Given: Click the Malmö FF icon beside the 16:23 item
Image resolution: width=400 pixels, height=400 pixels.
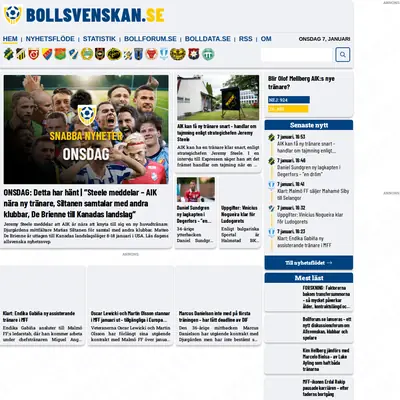Looking at the screenshot, I should [271, 232].
